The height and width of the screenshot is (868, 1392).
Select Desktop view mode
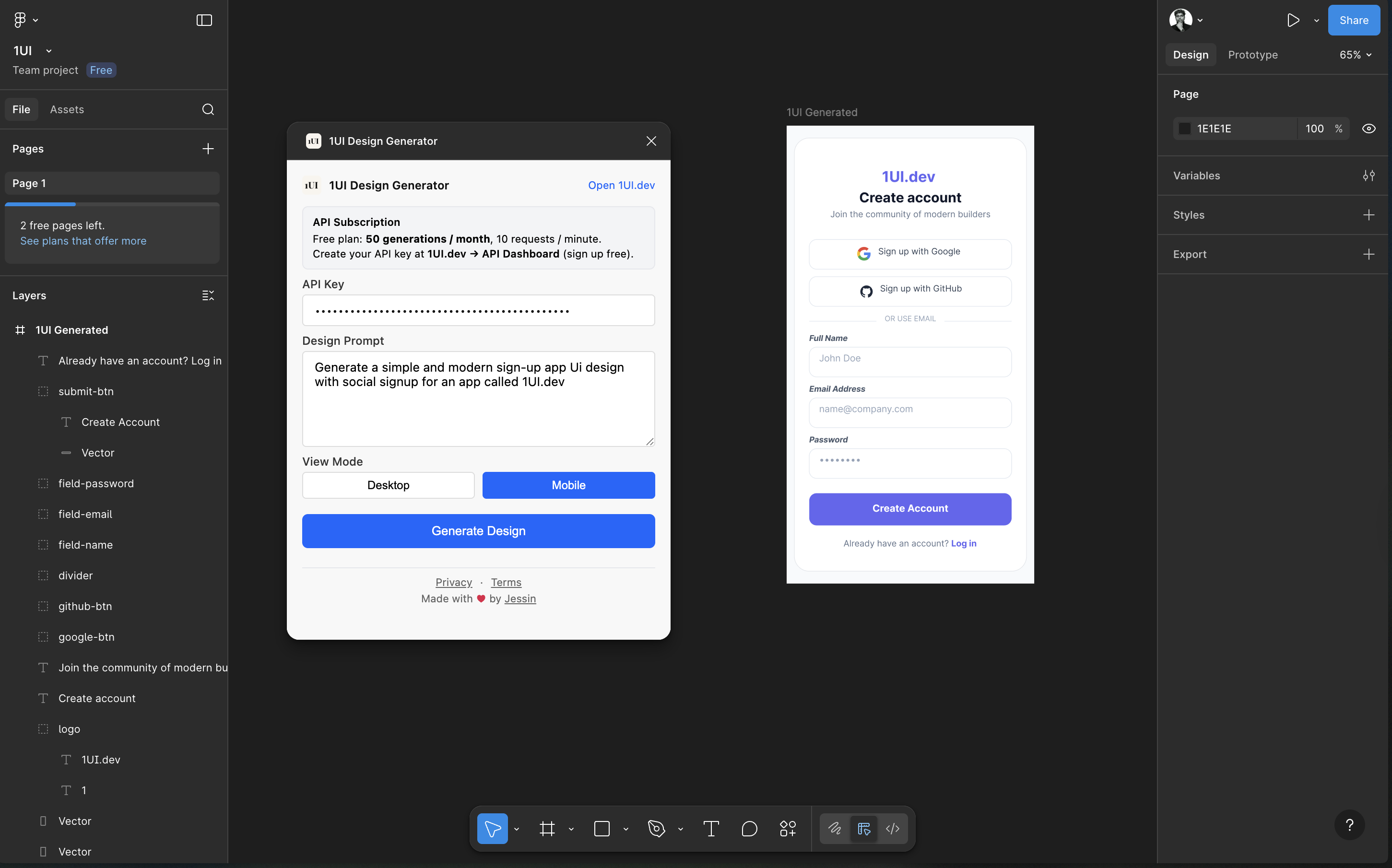(x=388, y=485)
